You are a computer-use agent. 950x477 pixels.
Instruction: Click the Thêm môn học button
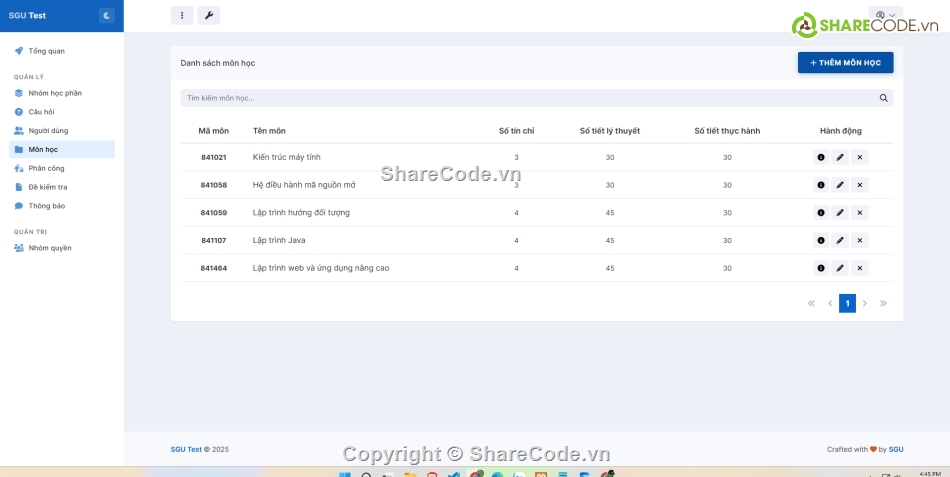[x=845, y=63]
